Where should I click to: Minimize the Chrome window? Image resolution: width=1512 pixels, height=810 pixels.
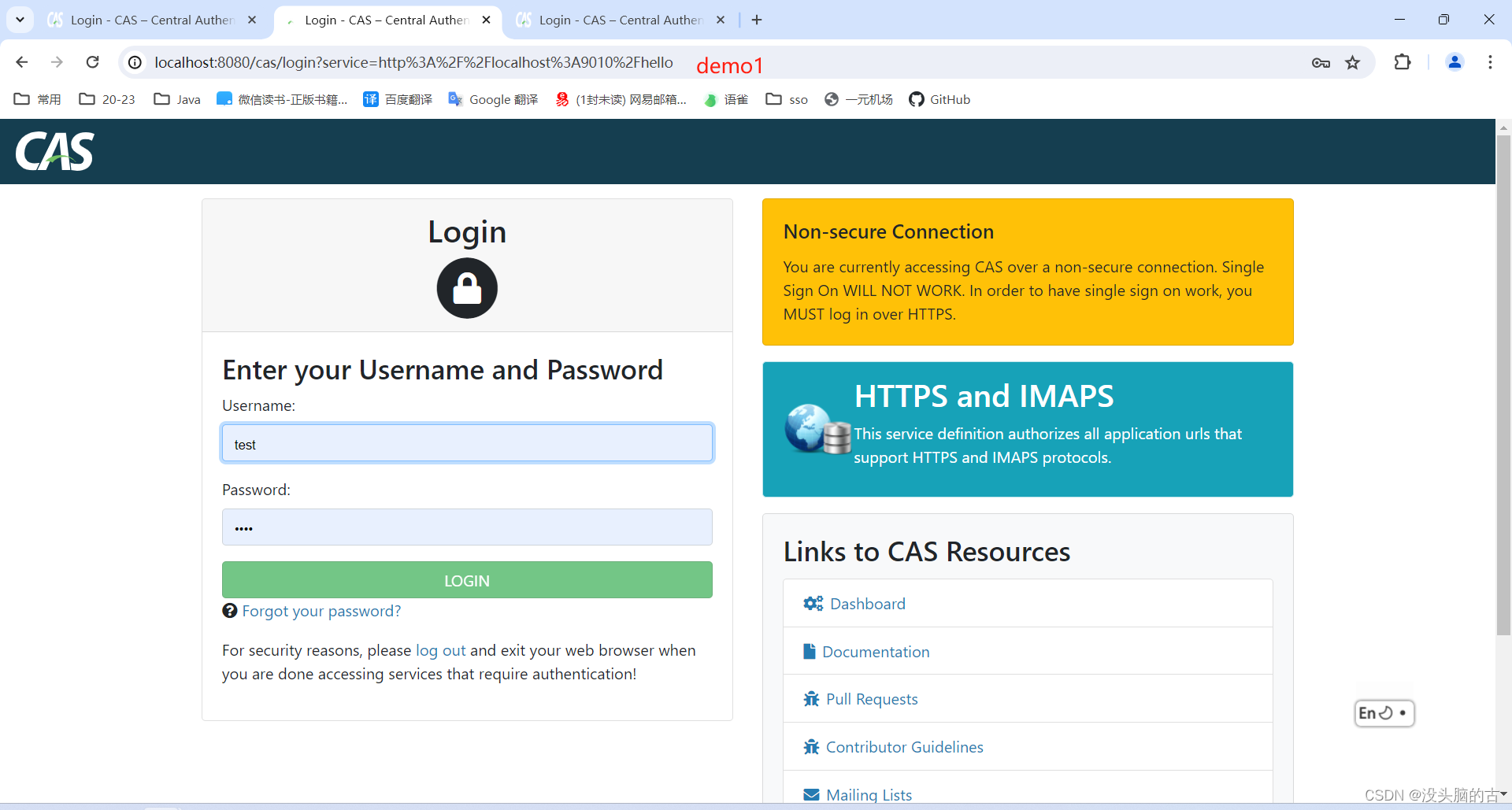(1399, 20)
